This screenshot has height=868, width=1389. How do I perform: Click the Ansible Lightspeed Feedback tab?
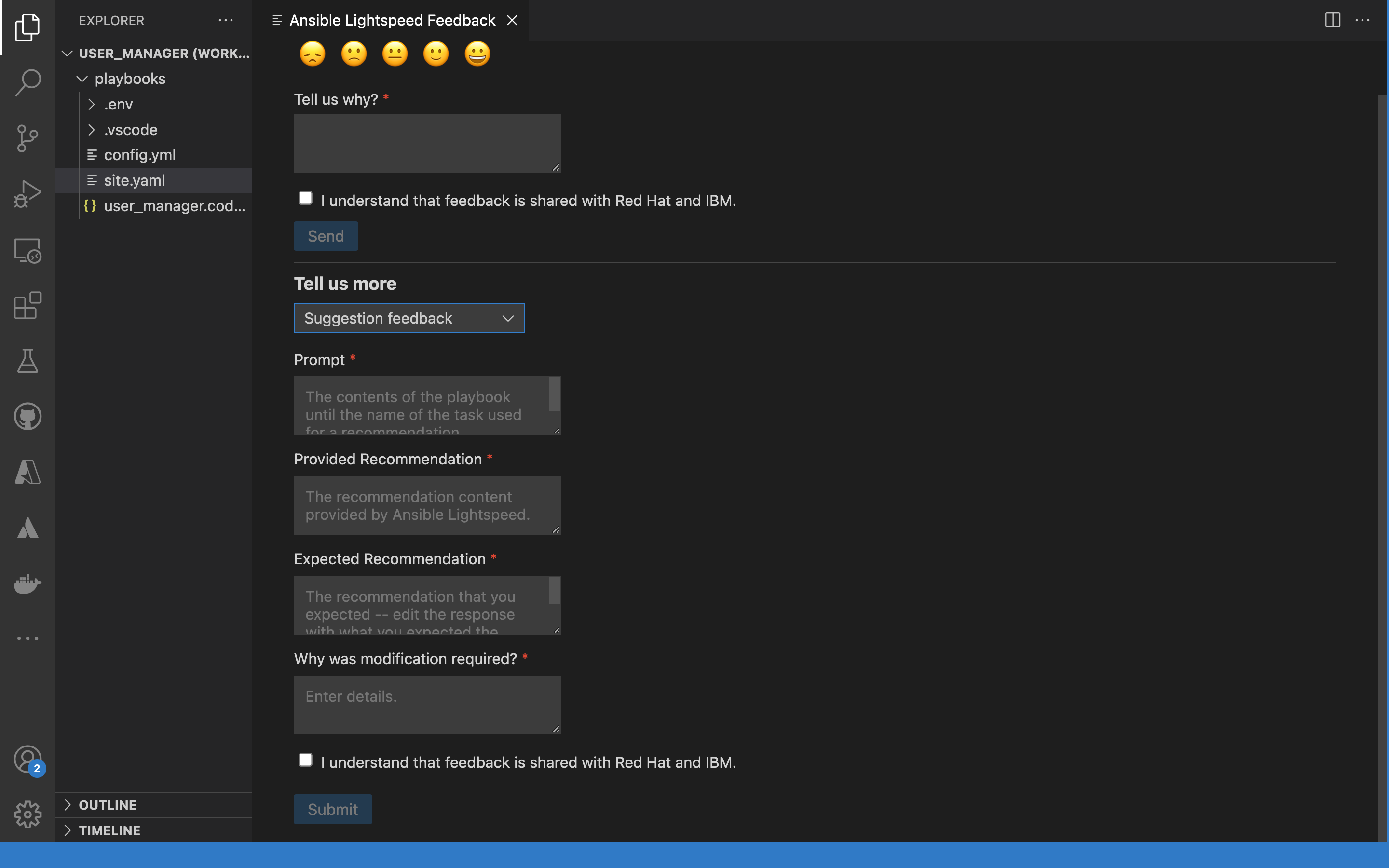click(x=390, y=20)
